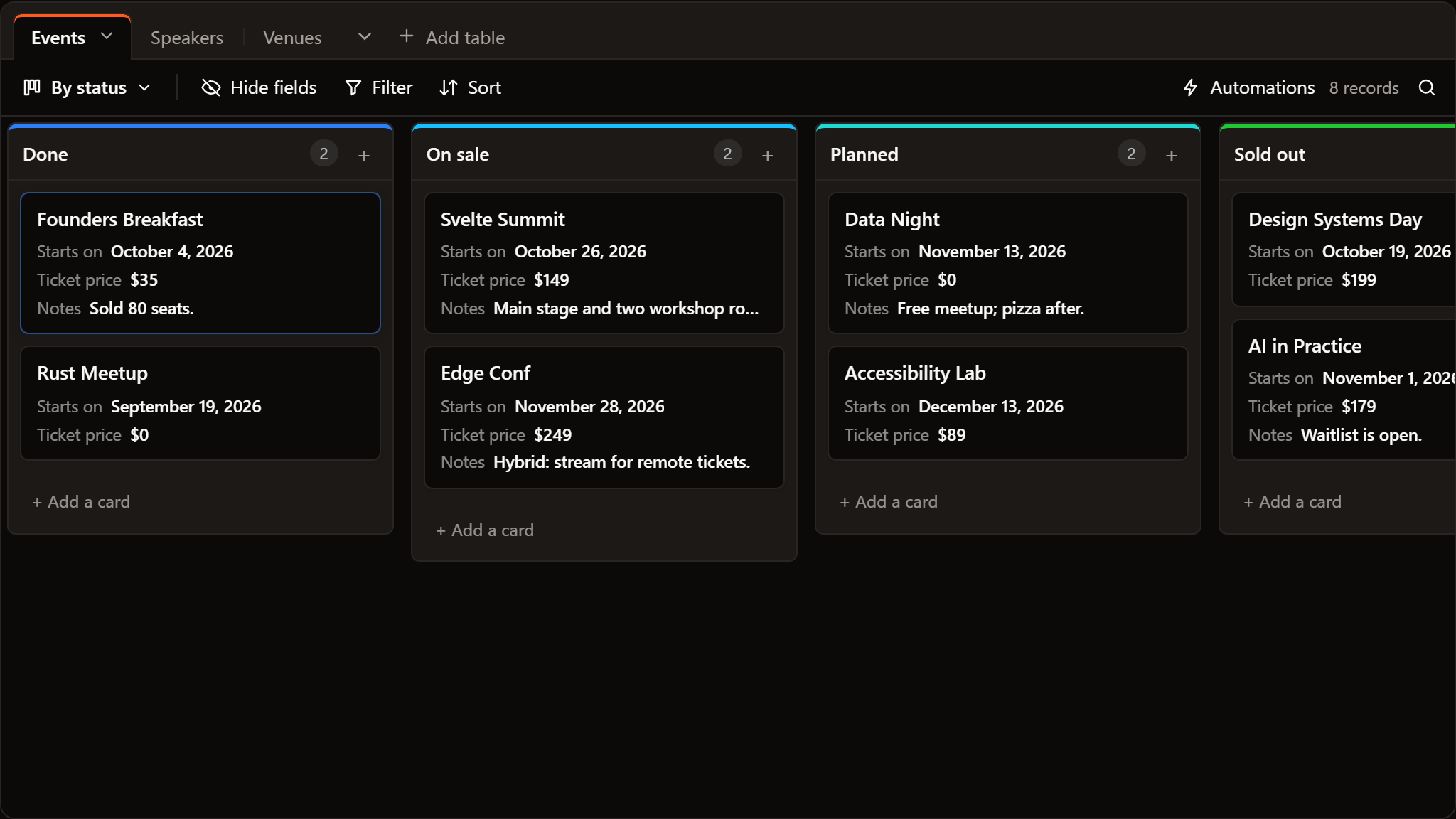Screen dimensions: 1456x819
Task: Click Add a card under Planned
Action: [889, 502]
